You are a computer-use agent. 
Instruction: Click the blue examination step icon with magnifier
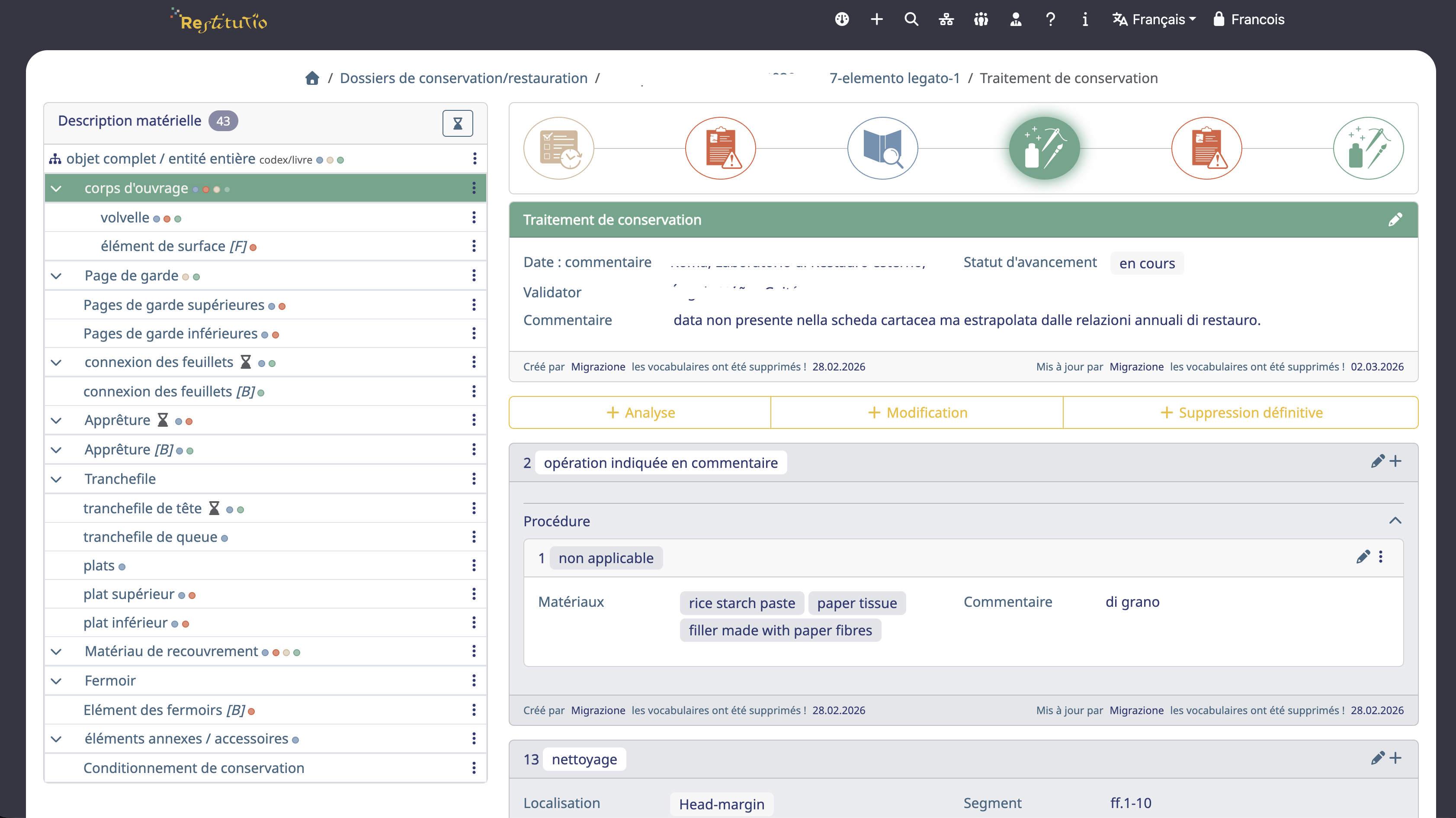coord(882,148)
